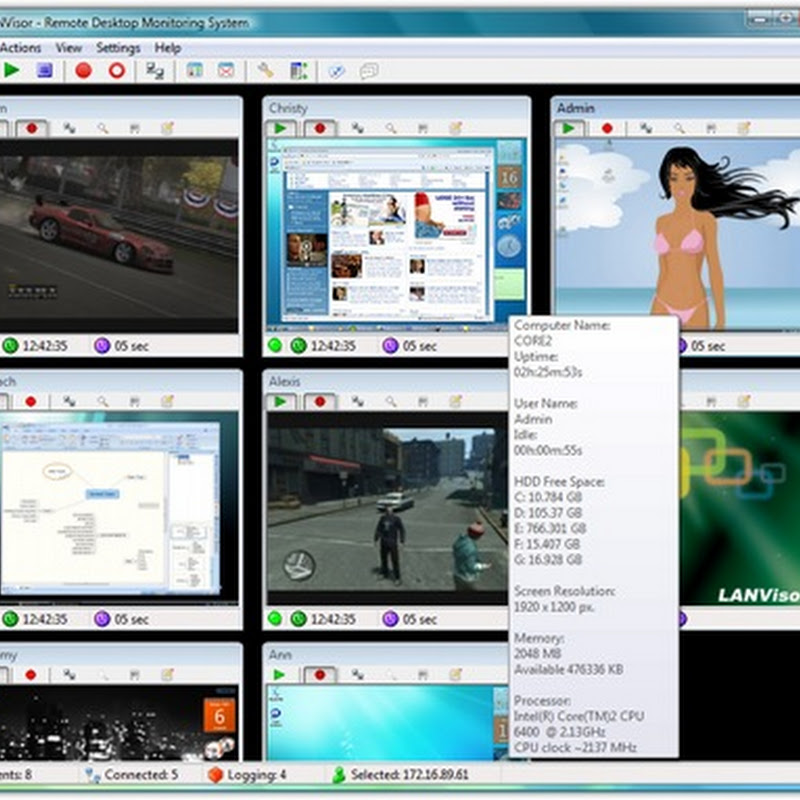Image resolution: width=800 pixels, height=800 pixels.
Task: Toggle the red record button in Ann panel
Action: click(x=320, y=674)
